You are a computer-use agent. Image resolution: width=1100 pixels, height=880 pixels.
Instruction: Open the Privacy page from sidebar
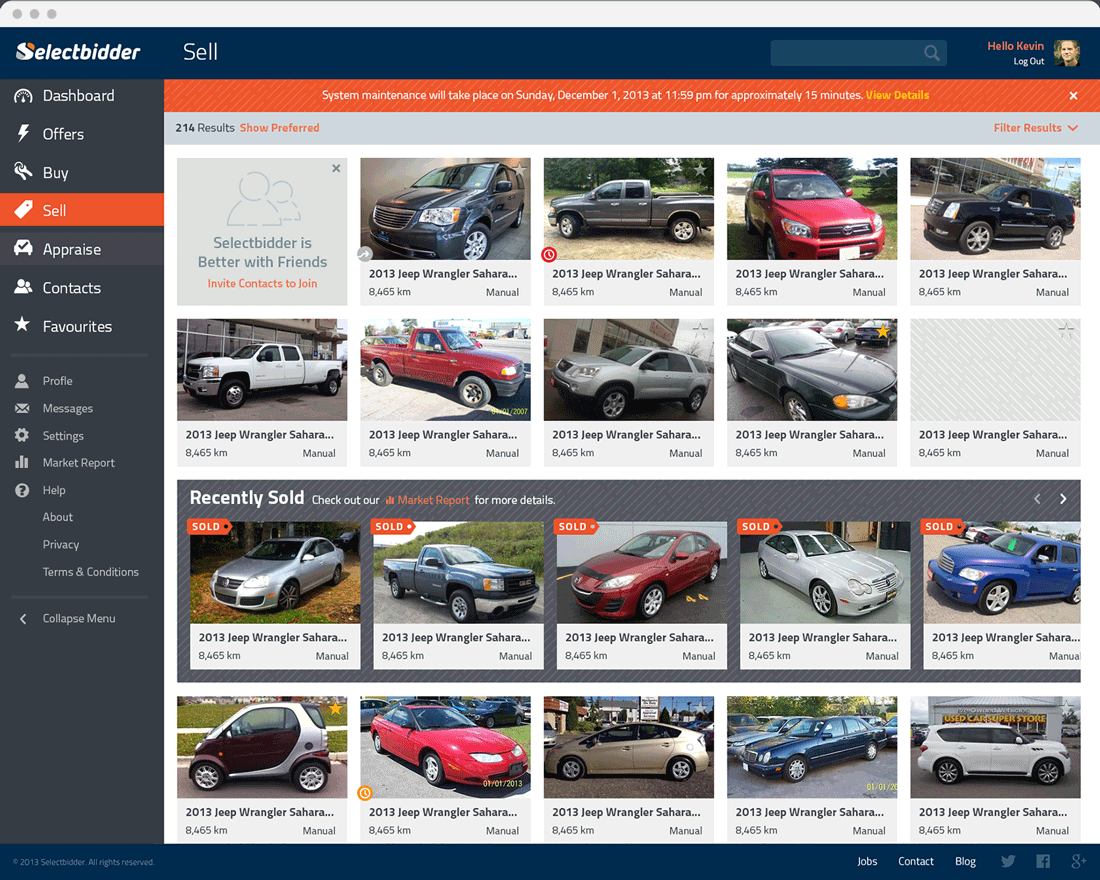point(60,545)
